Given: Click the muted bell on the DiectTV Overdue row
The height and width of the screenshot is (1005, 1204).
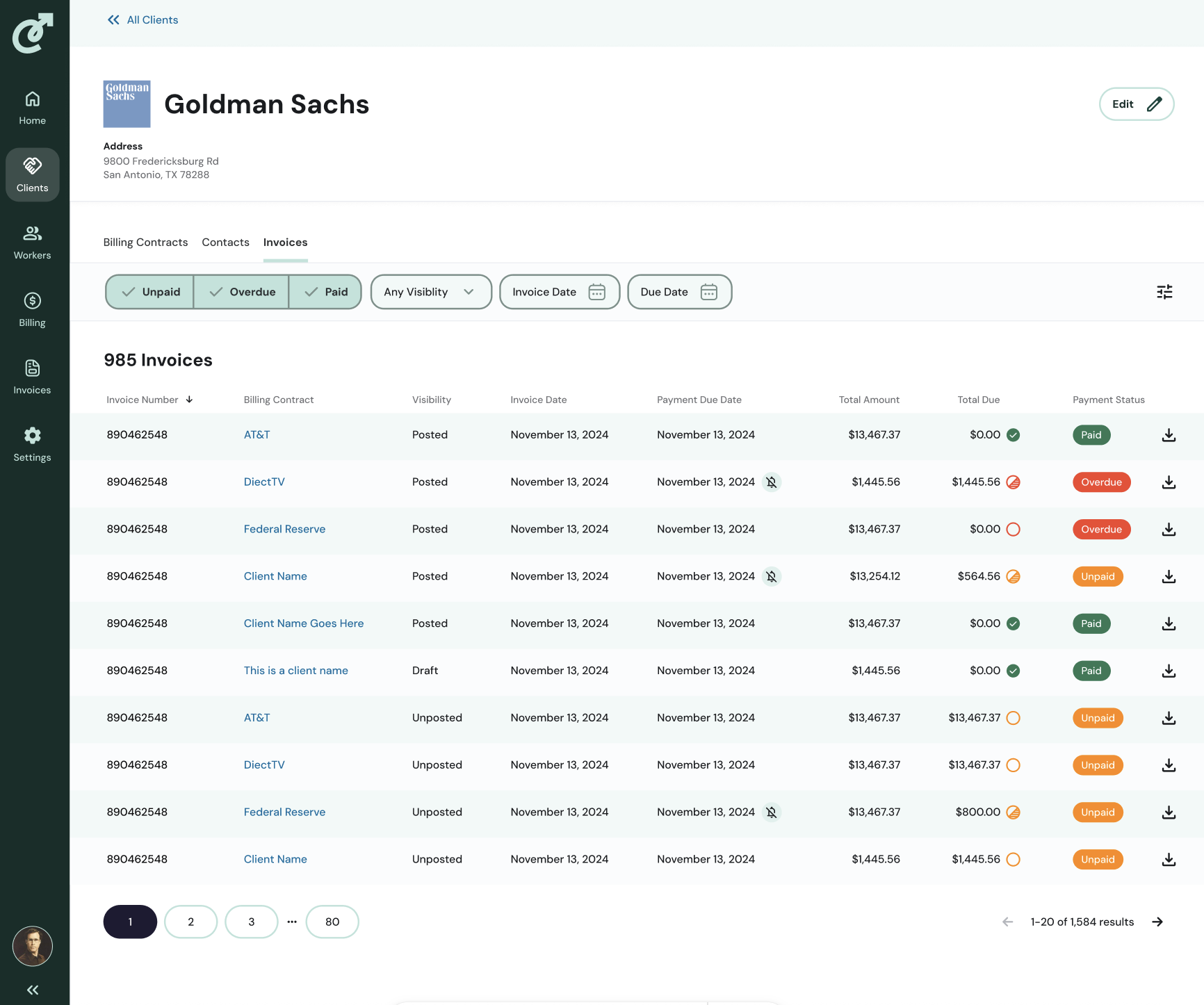Looking at the screenshot, I should pos(771,482).
